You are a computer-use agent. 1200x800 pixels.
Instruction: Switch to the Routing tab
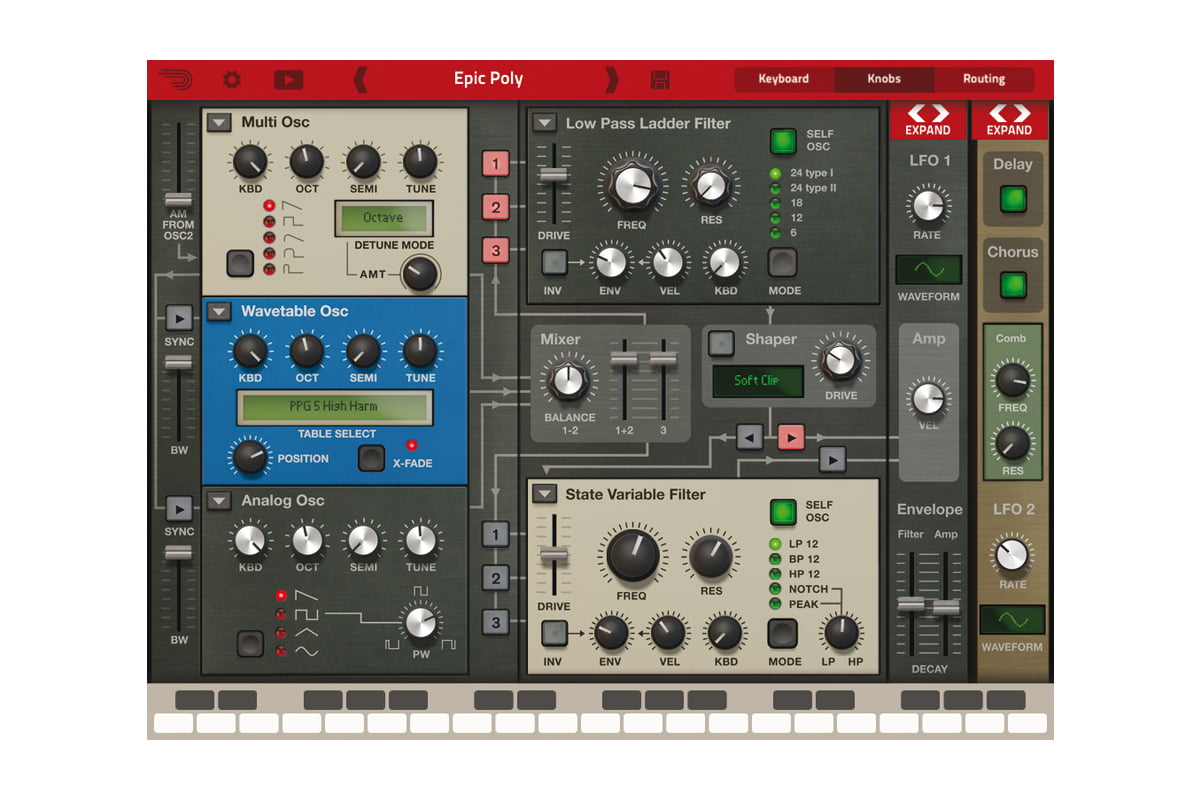tap(984, 79)
